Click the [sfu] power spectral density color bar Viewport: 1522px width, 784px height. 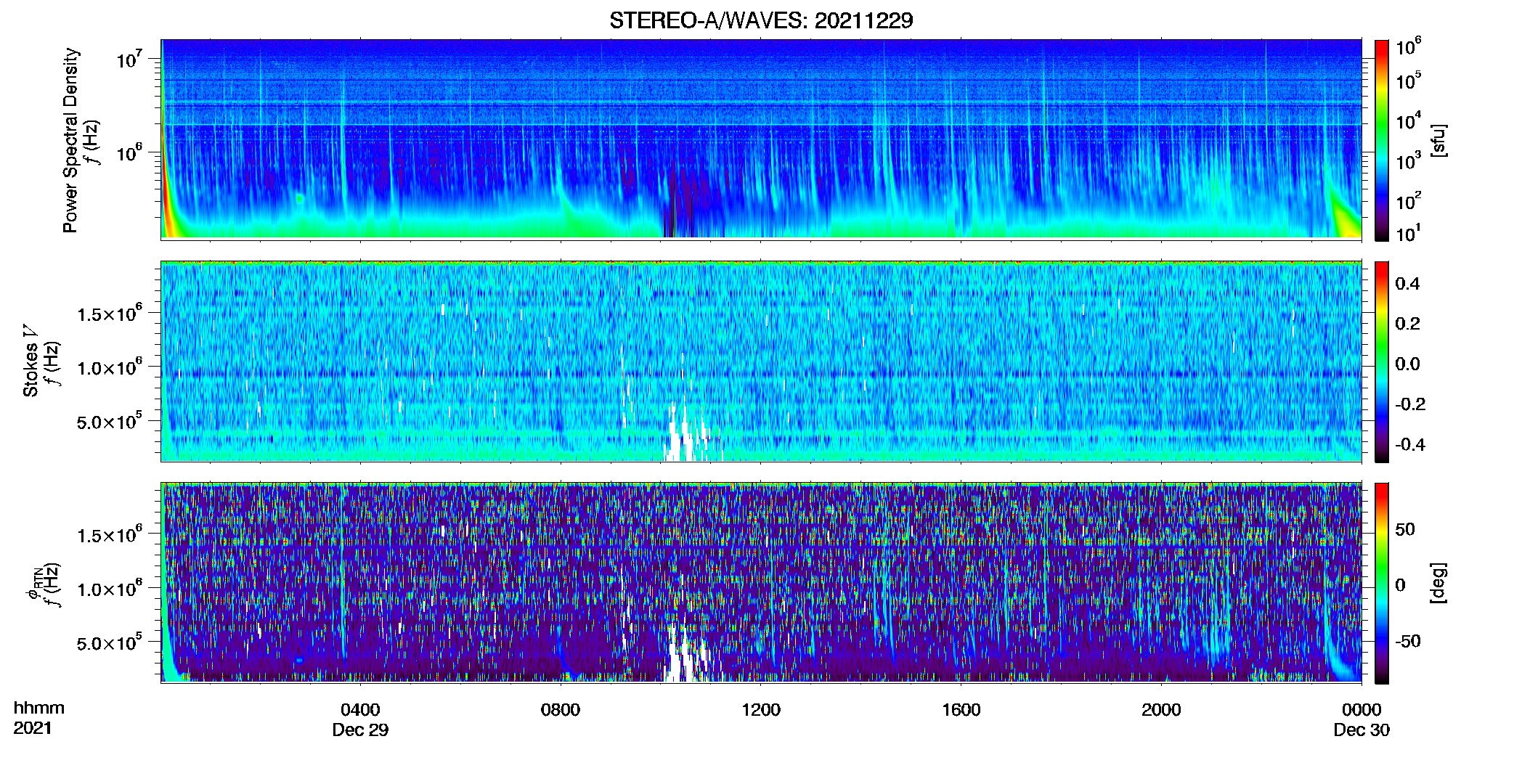point(1382,140)
